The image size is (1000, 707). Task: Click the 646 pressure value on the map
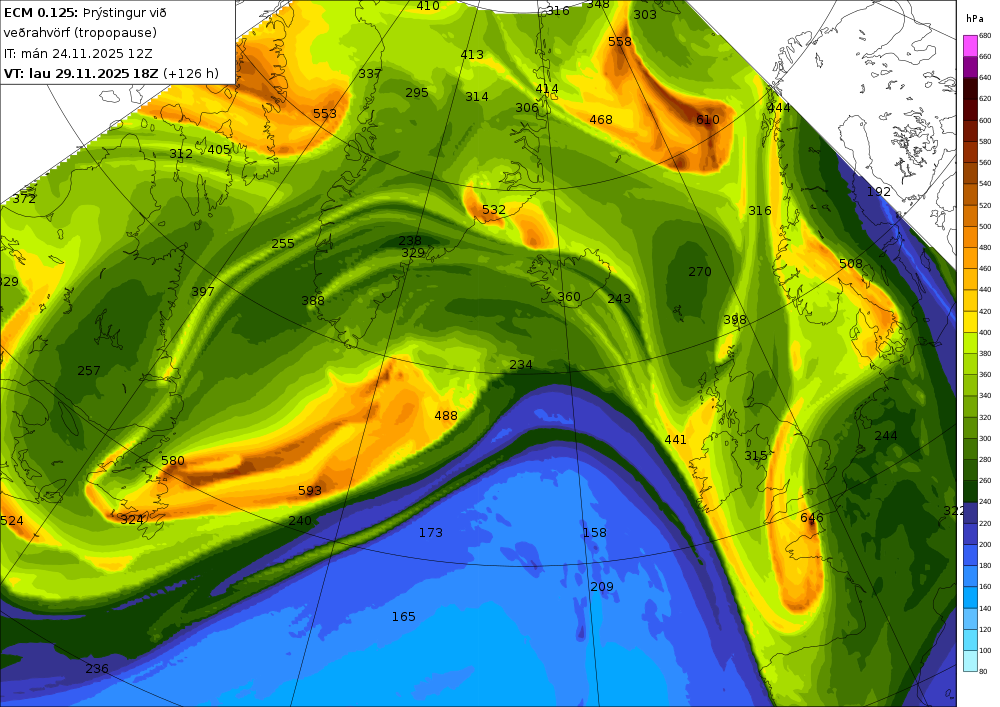(x=812, y=518)
